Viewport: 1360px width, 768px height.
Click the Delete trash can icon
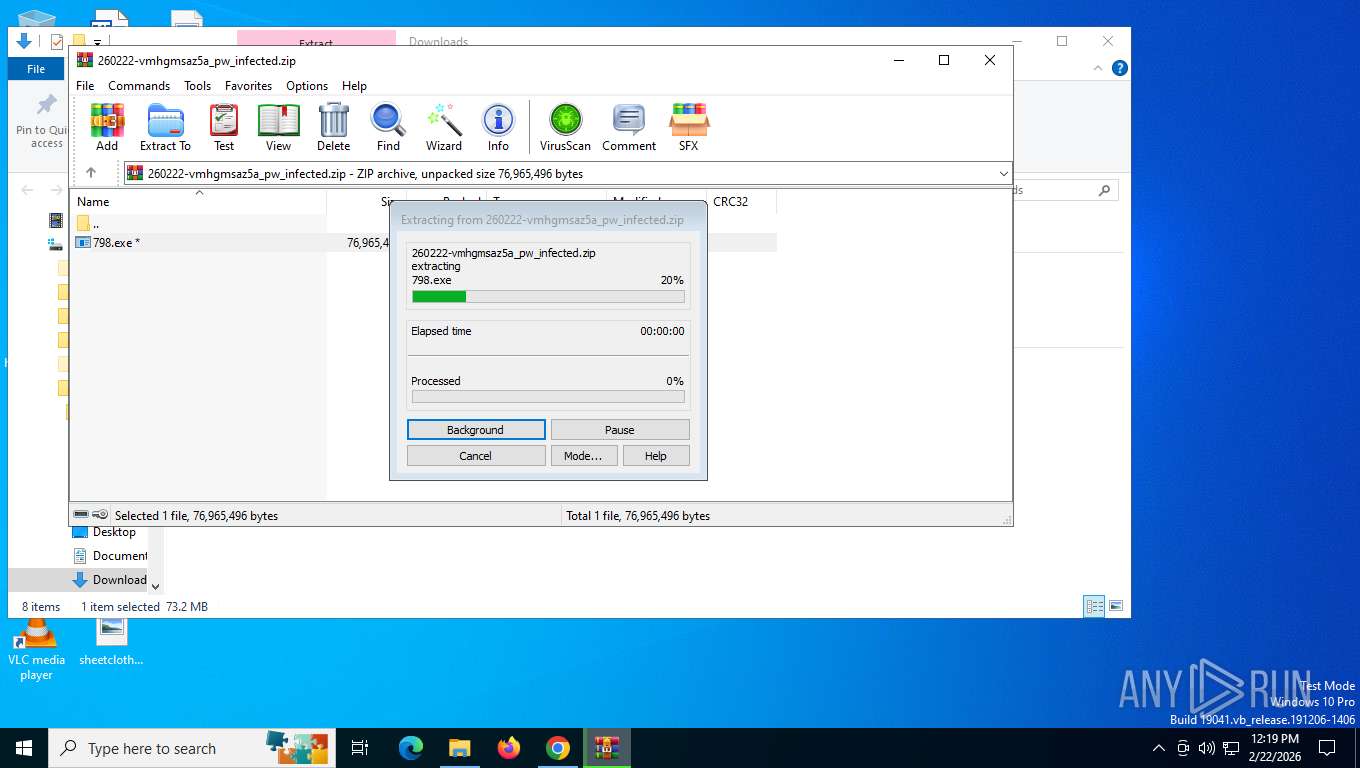tap(333, 127)
